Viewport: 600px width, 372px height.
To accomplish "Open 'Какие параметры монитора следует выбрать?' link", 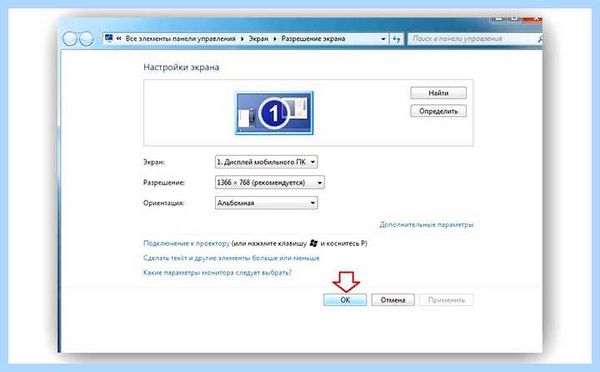I will pyautogui.click(x=217, y=272).
